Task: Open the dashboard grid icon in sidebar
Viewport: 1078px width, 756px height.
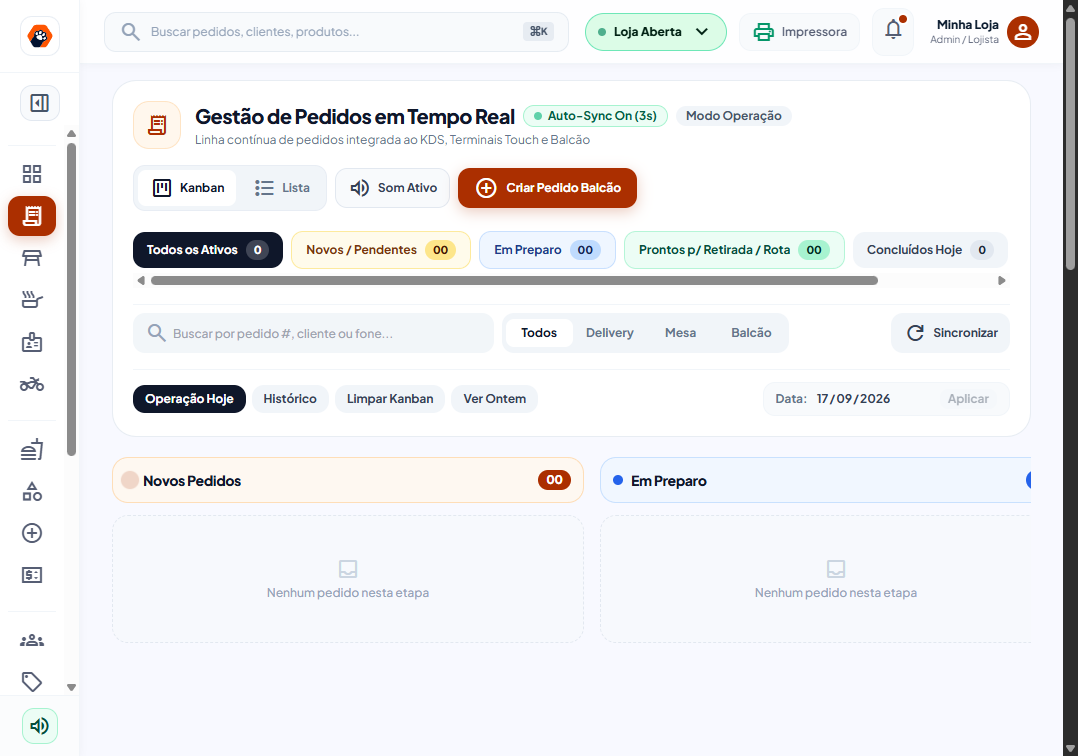Action: [x=32, y=174]
